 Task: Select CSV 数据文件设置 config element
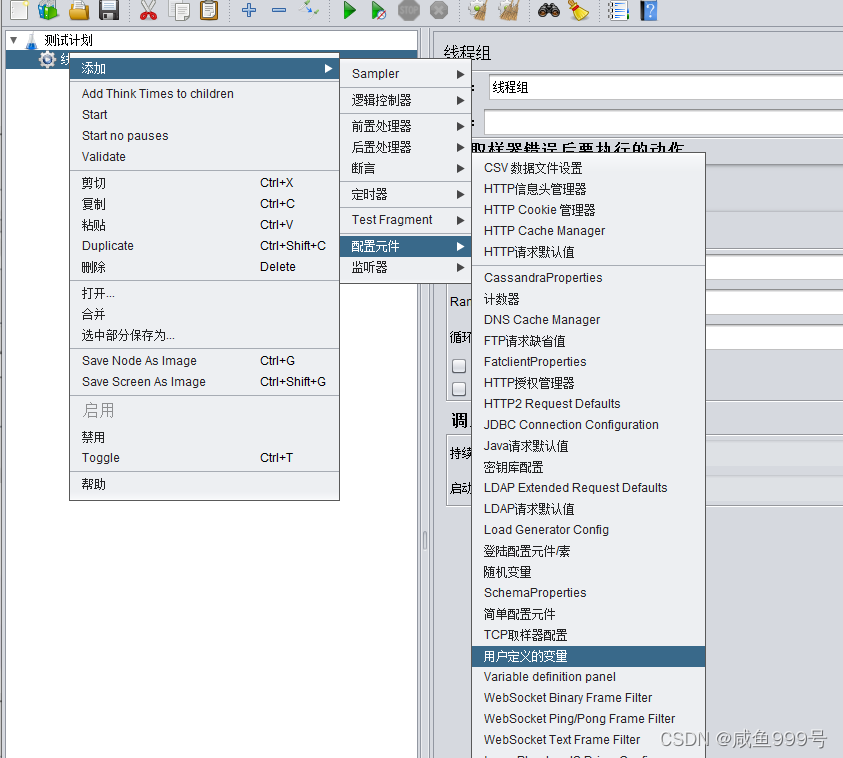point(588,168)
